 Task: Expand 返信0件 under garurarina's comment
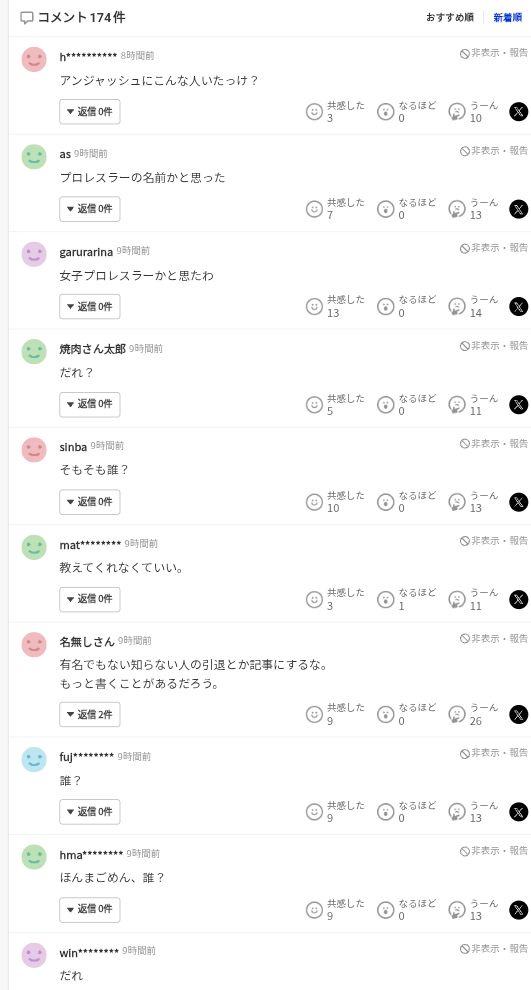tap(90, 306)
